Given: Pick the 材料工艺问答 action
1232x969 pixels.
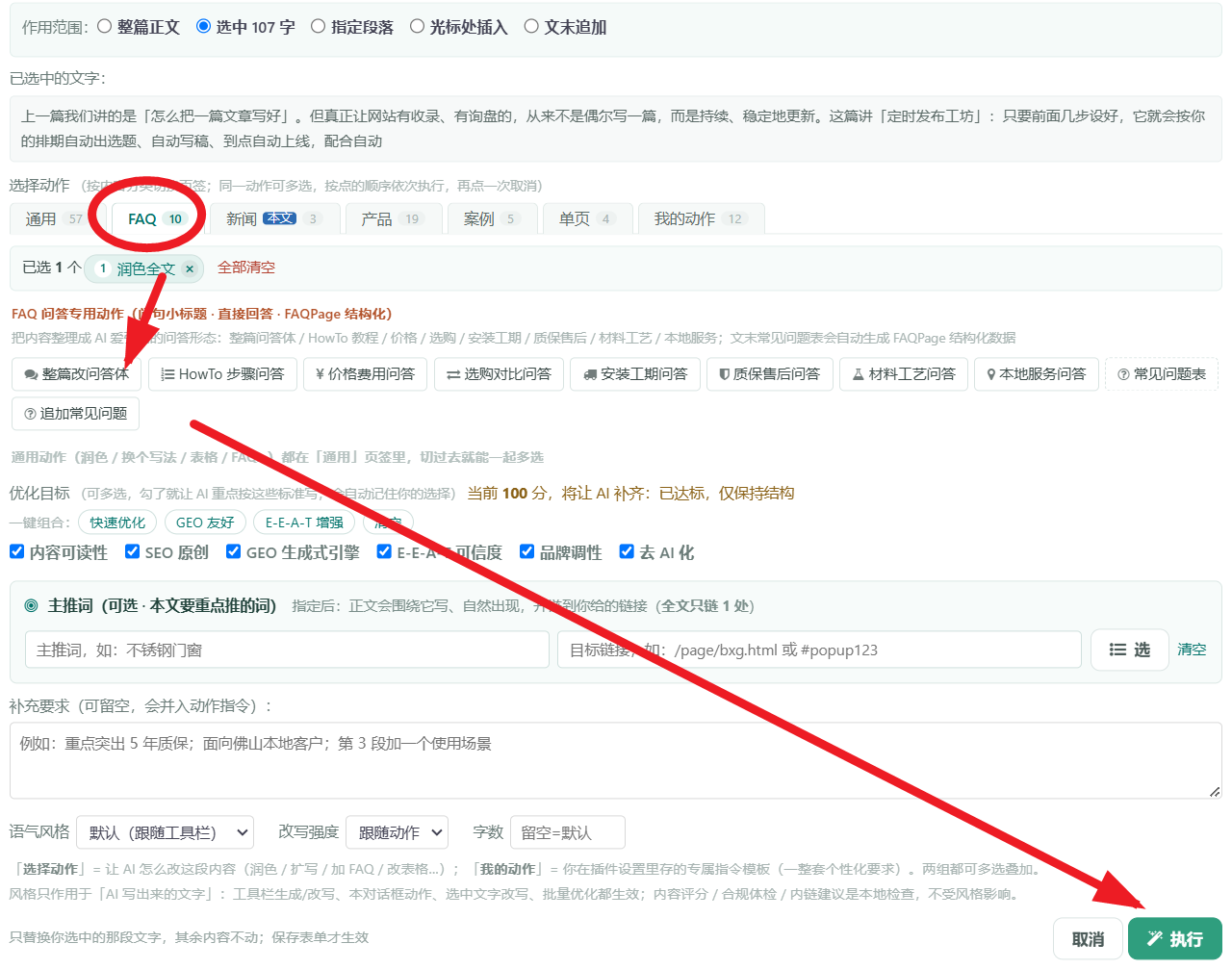Looking at the screenshot, I should click(x=904, y=374).
